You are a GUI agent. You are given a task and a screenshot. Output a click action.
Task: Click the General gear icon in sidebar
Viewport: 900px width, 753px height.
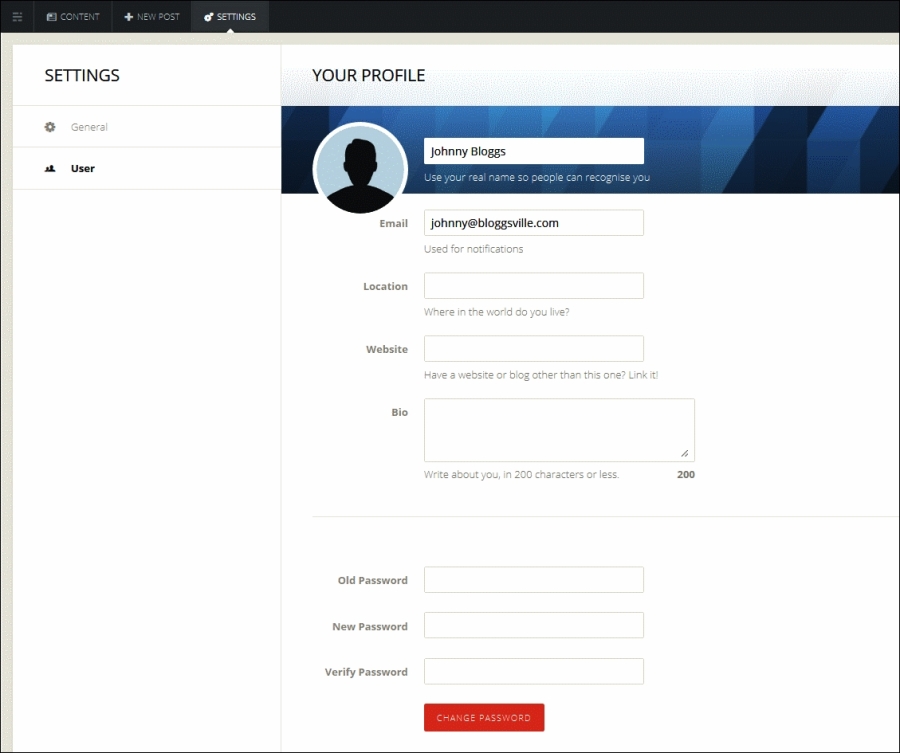coord(50,127)
